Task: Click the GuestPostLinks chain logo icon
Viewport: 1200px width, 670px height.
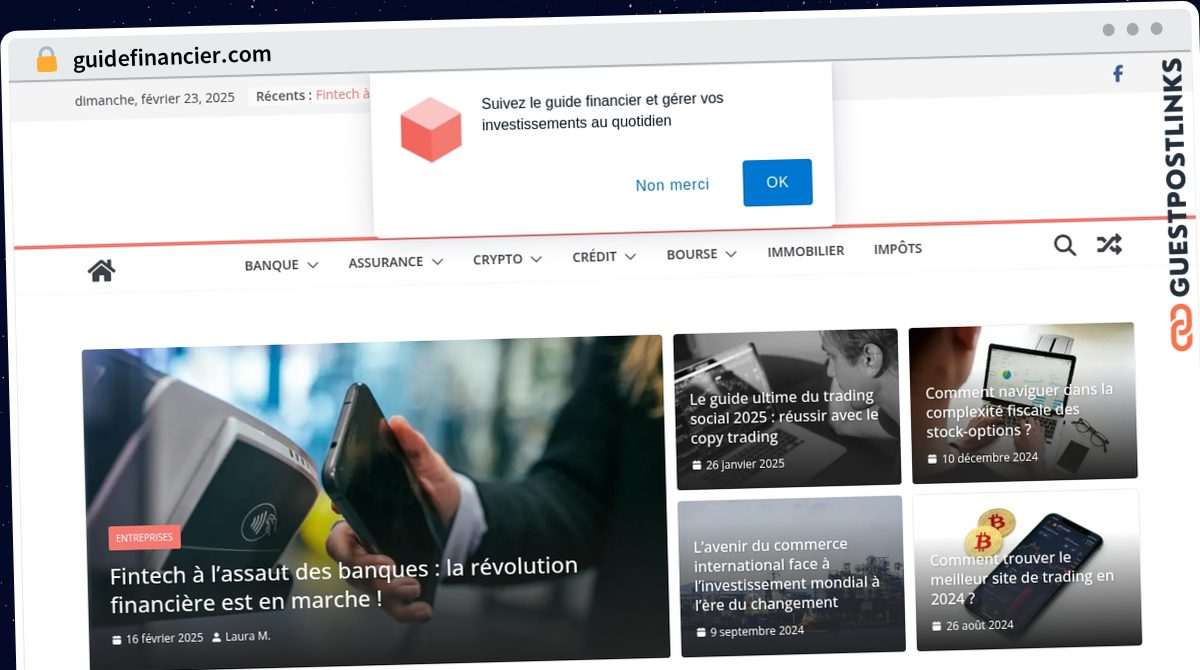Action: [1182, 329]
